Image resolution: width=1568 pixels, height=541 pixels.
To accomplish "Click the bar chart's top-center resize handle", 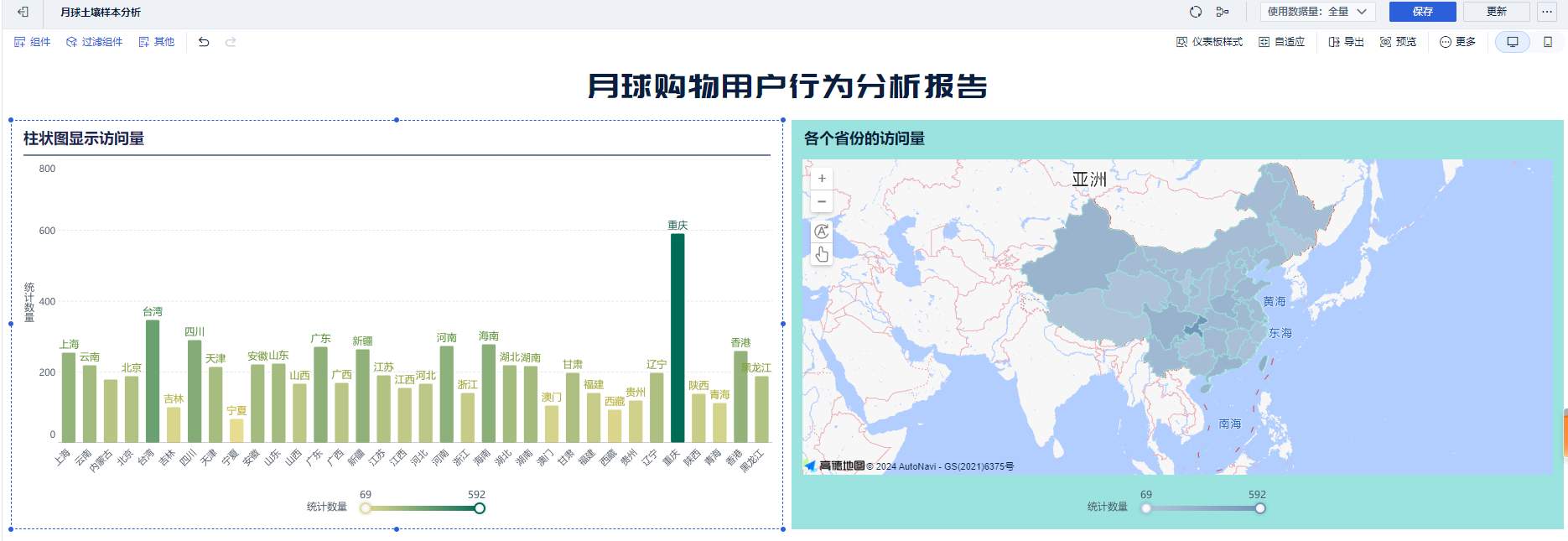I will point(397,120).
